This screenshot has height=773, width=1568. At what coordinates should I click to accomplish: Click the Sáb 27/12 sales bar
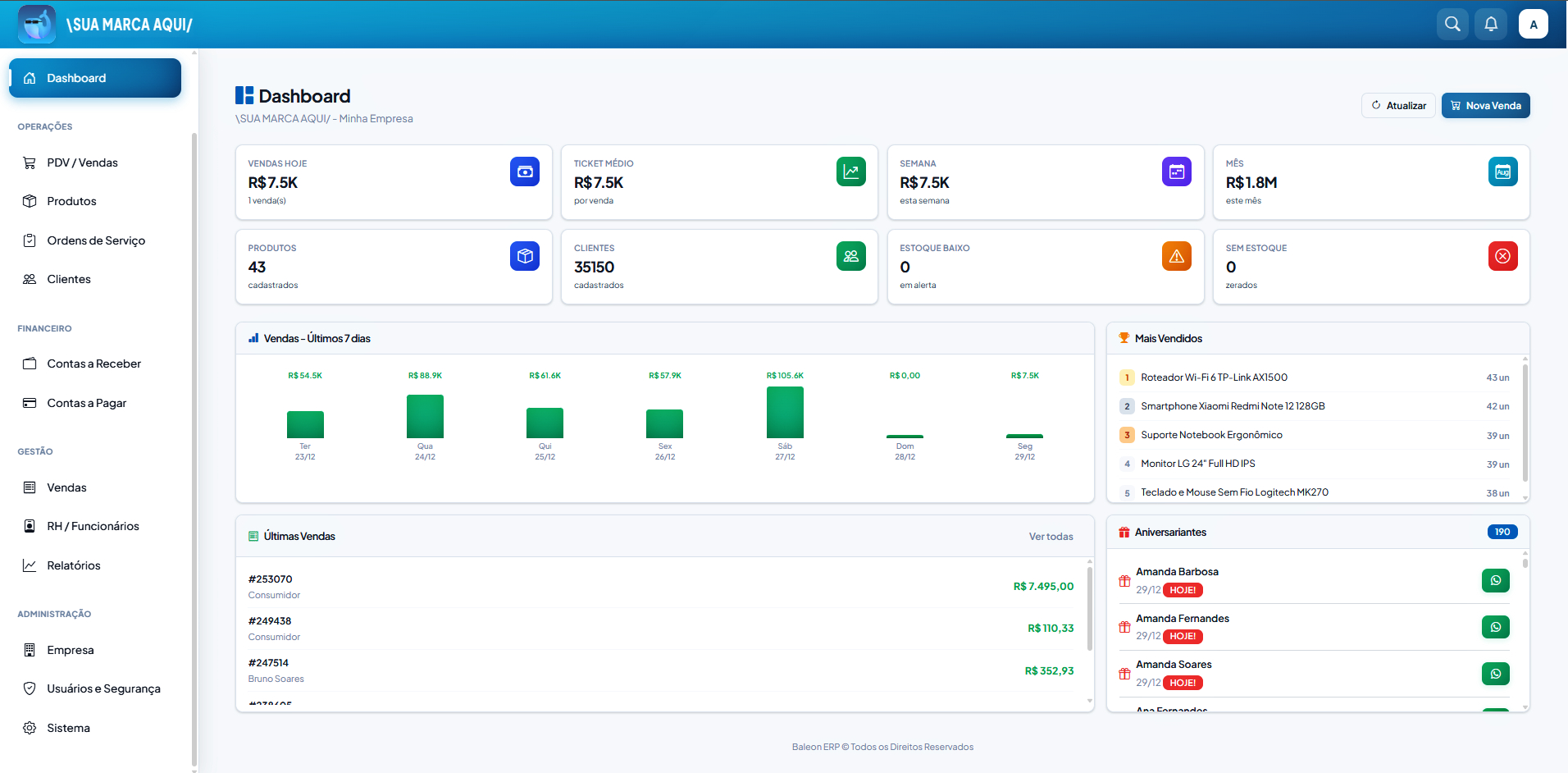785,413
